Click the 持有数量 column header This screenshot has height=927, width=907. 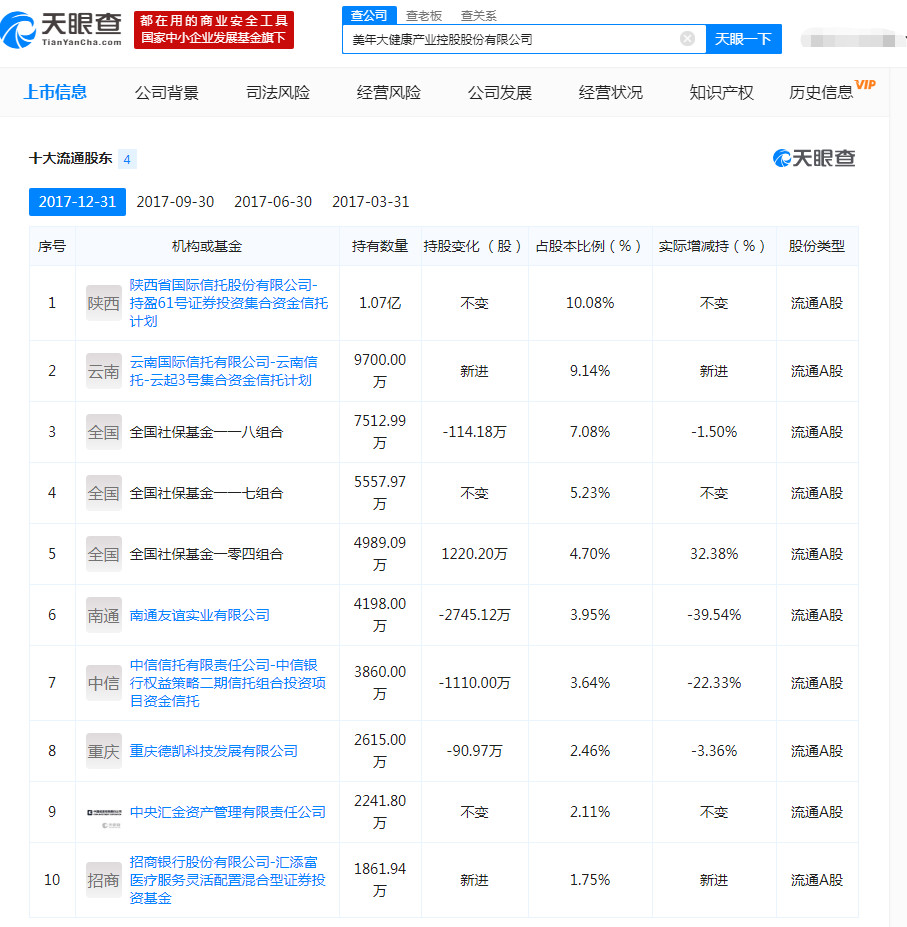pos(380,246)
